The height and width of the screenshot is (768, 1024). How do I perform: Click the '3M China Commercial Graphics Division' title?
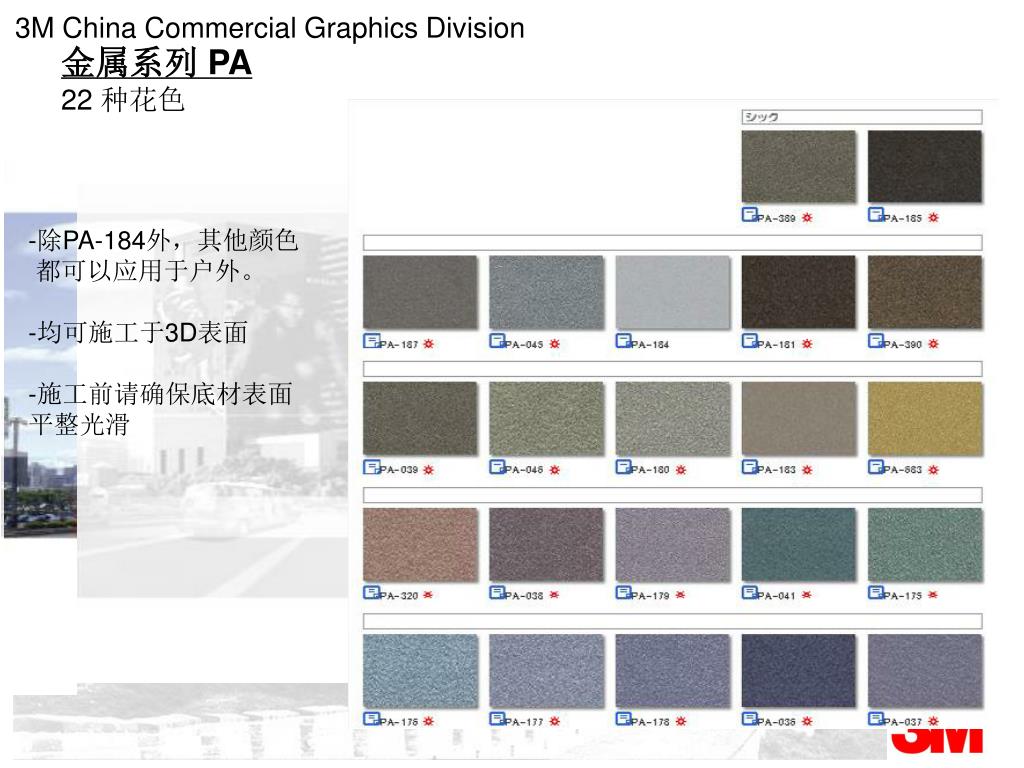click(270, 28)
